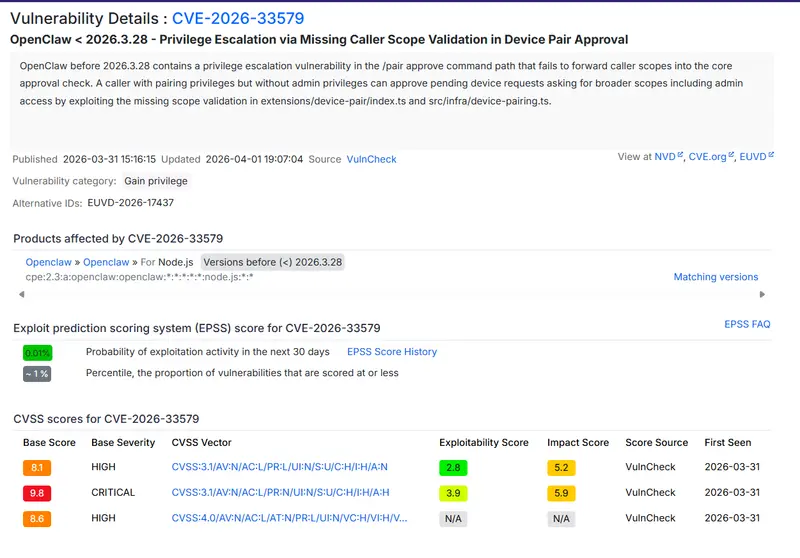
Task: Click the red 9.8 base score badge
Action: pyautogui.click(x=37, y=493)
